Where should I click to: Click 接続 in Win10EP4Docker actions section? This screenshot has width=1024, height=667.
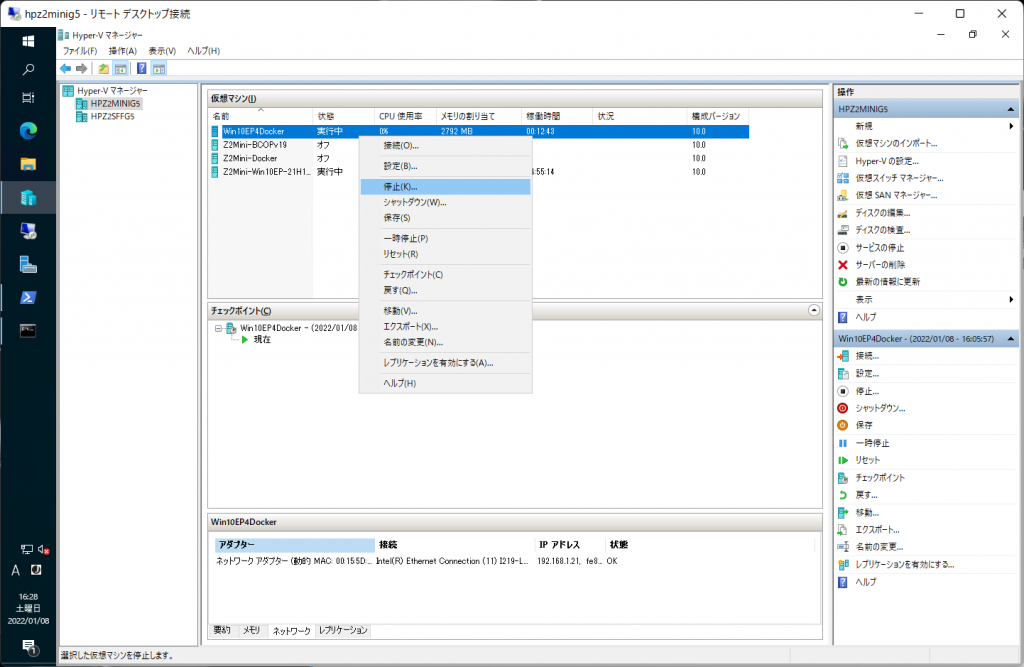(x=867, y=356)
